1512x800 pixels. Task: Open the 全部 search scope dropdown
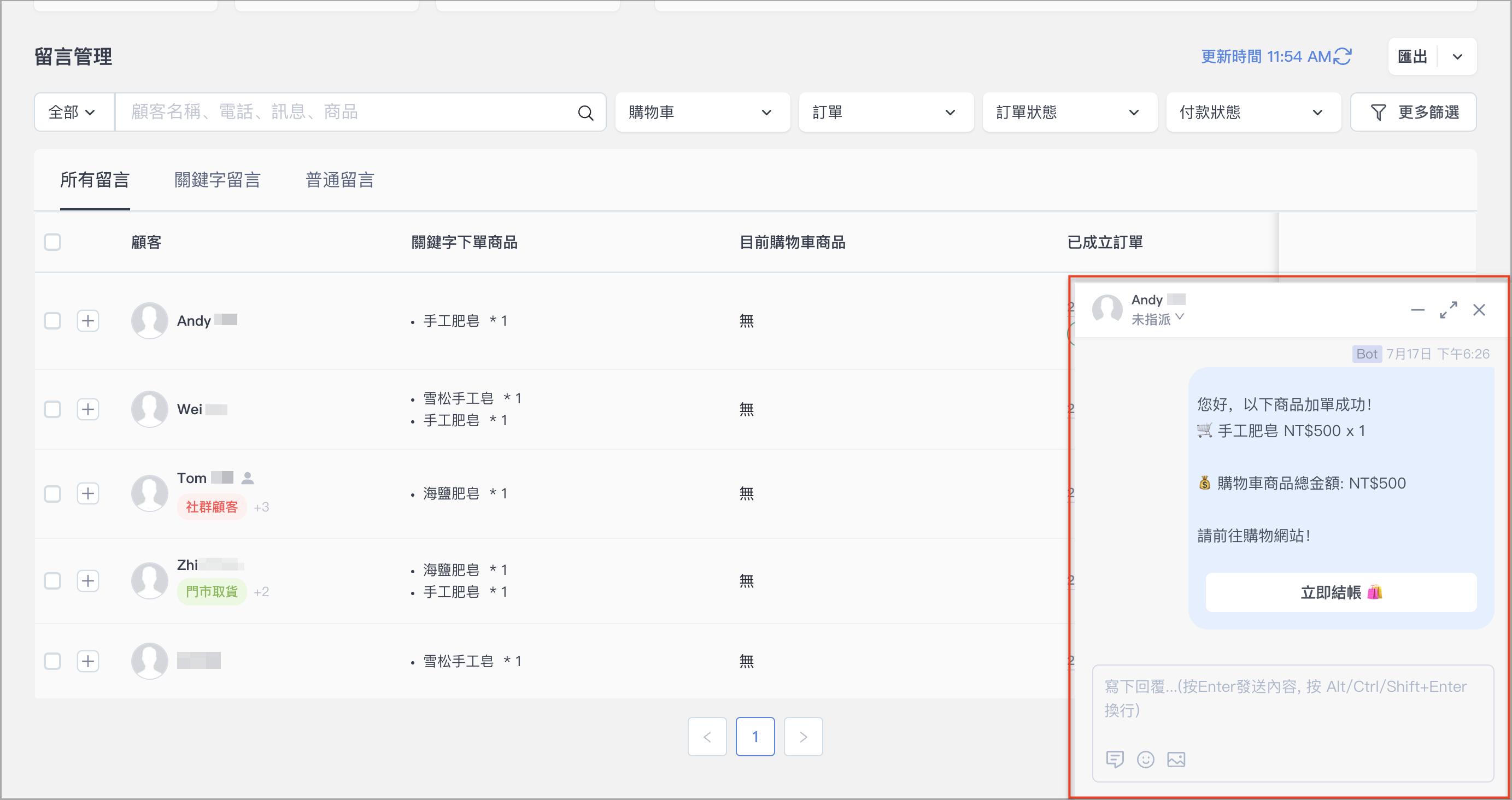click(74, 112)
